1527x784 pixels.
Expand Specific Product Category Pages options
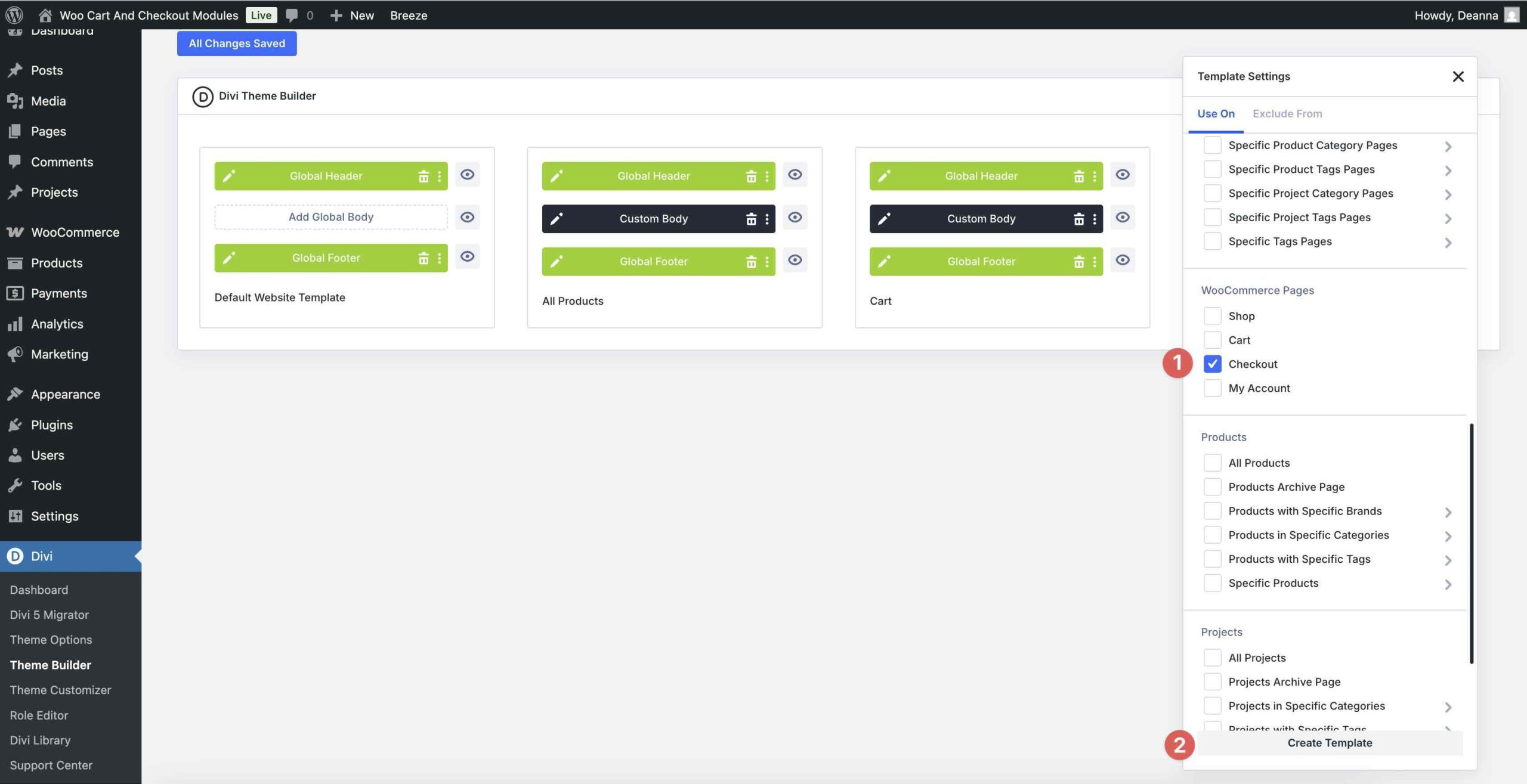click(x=1449, y=146)
